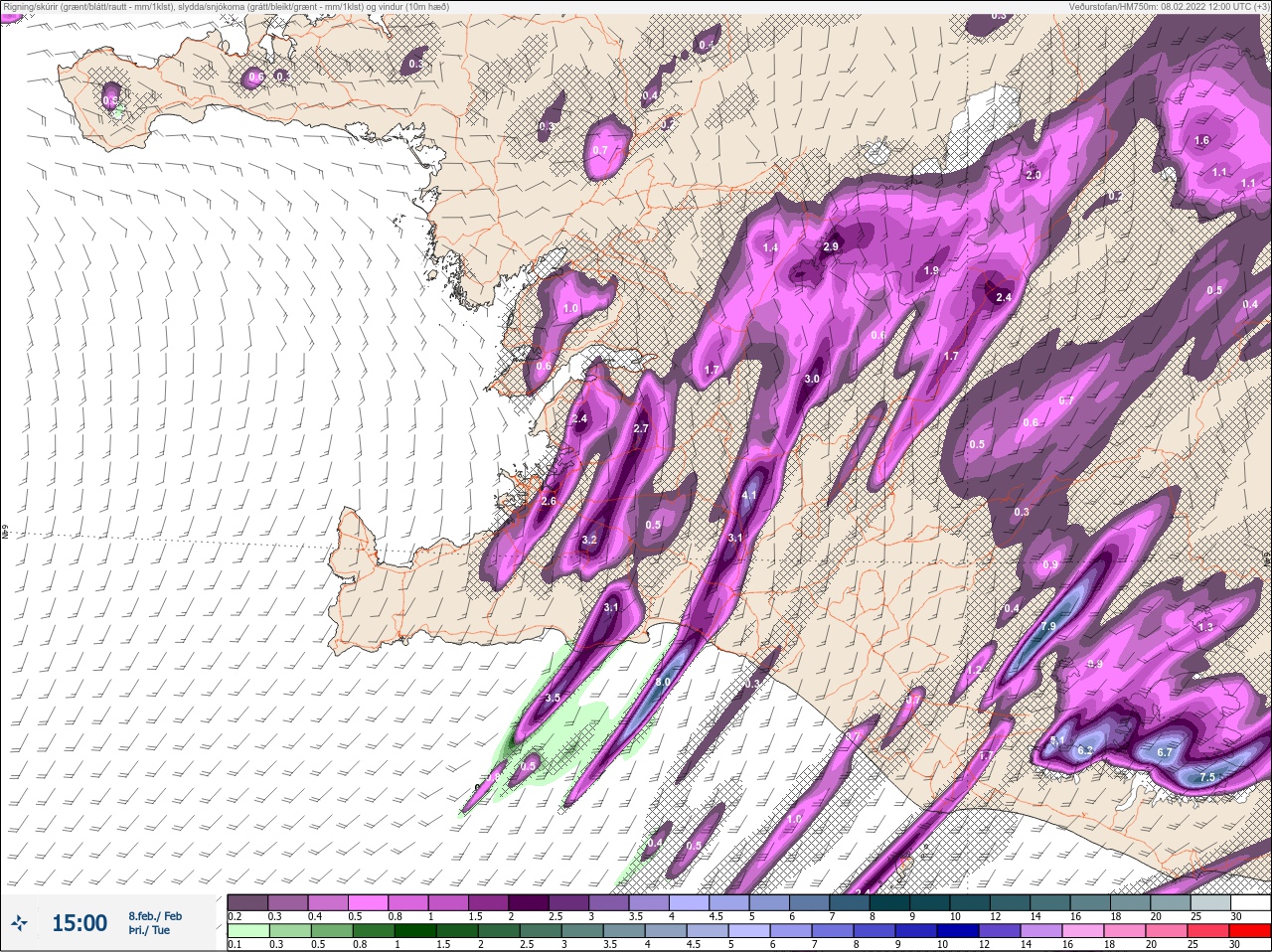Screen dimensions: 1272x952
Task: Click the 3.5 precipitation value offshore
Action: click(x=553, y=699)
